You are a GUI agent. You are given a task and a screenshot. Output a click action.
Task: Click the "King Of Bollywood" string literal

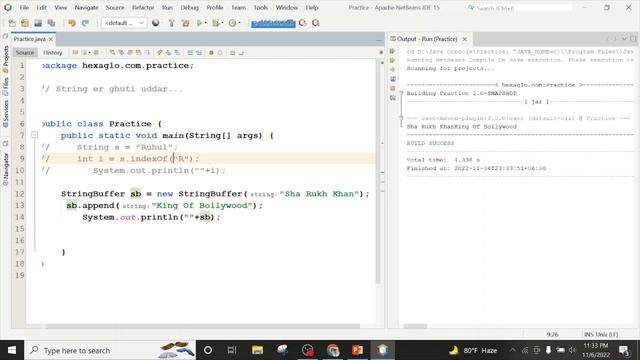click(202, 205)
